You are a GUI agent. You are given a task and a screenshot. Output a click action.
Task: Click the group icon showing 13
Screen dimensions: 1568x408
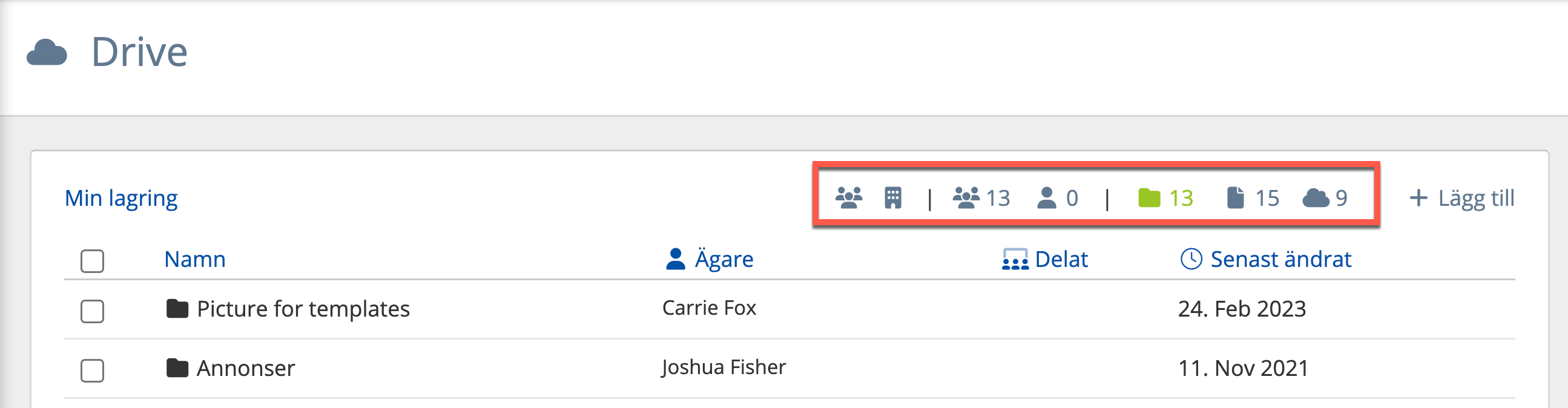(966, 198)
